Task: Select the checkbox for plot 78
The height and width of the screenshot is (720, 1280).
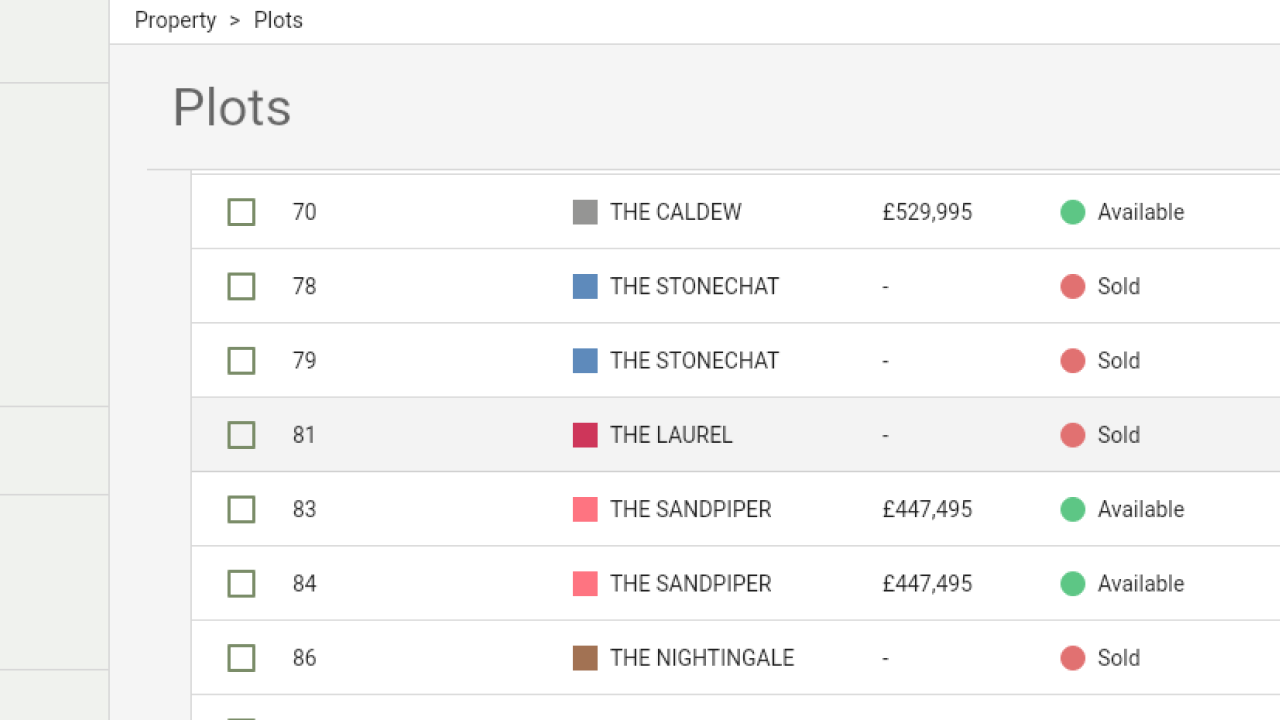Action: pyautogui.click(x=241, y=287)
